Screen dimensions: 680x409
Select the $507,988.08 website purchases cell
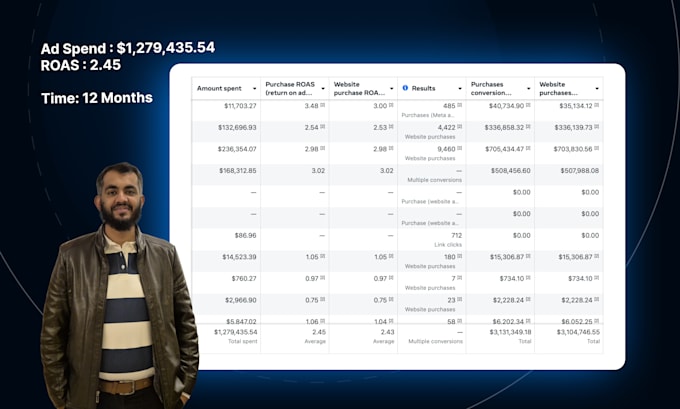pyautogui.click(x=579, y=170)
